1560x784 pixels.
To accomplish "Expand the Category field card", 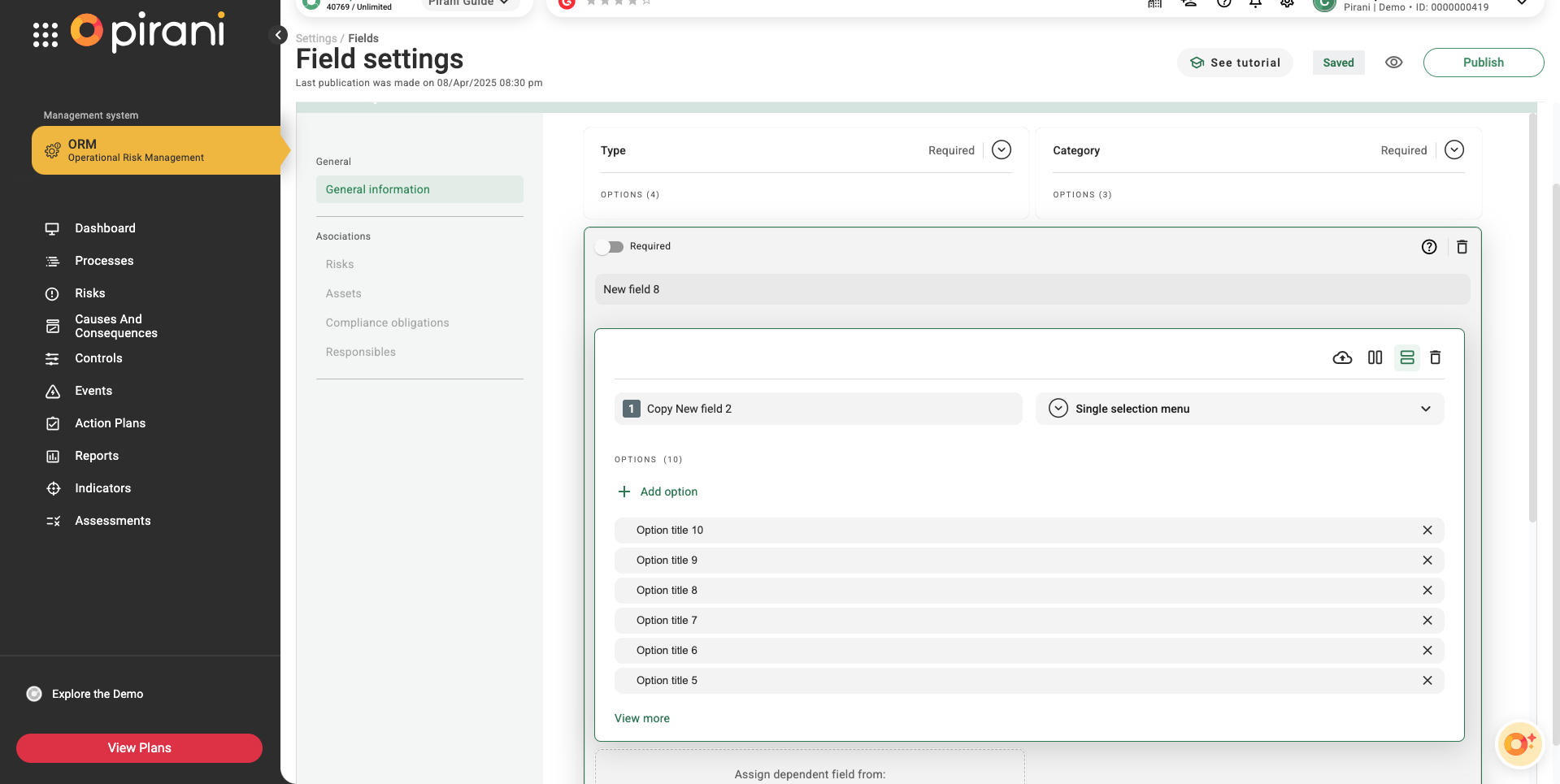I will point(1454,150).
